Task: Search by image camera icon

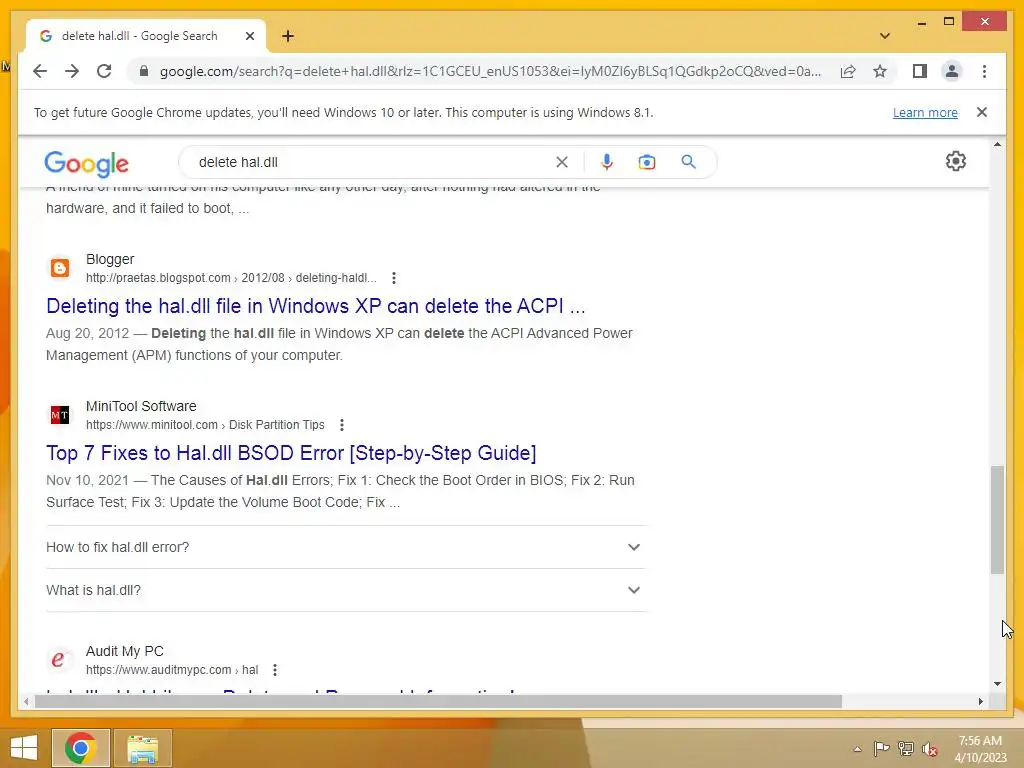Action: click(647, 162)
